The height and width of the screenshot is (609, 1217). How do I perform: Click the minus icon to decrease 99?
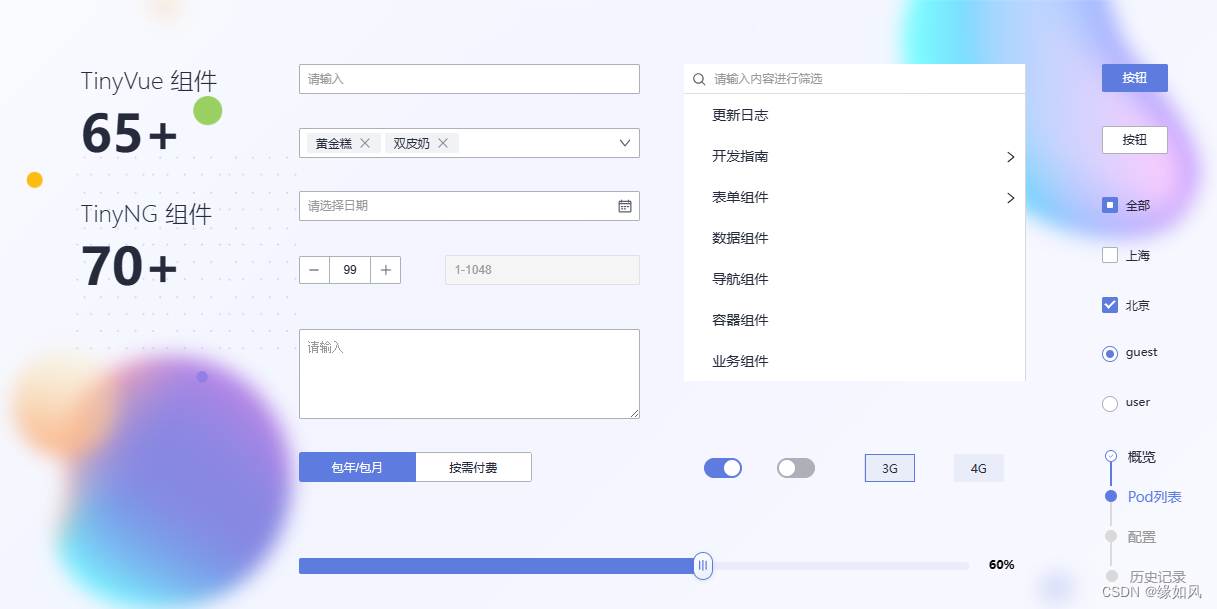coord(313,269)
